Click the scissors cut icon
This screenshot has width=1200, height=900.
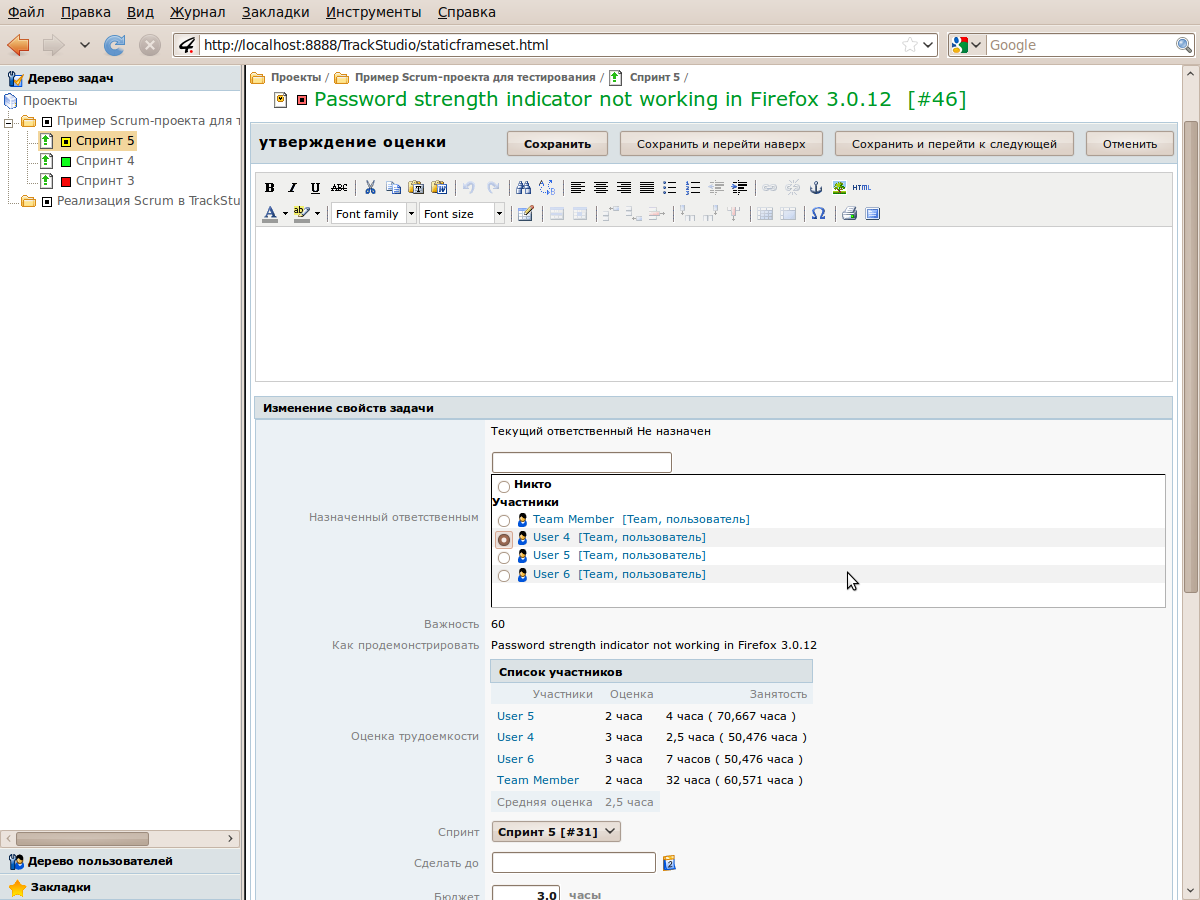[x=370, y=188]
